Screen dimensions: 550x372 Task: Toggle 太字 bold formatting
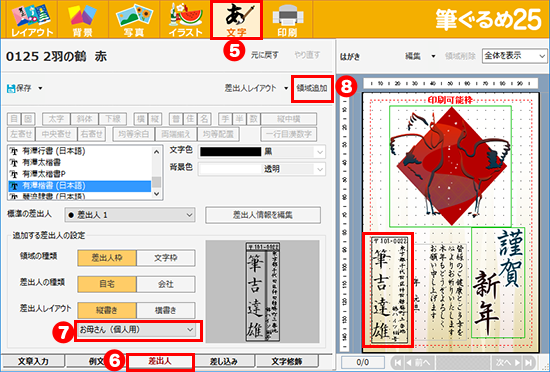coord(56,119)
